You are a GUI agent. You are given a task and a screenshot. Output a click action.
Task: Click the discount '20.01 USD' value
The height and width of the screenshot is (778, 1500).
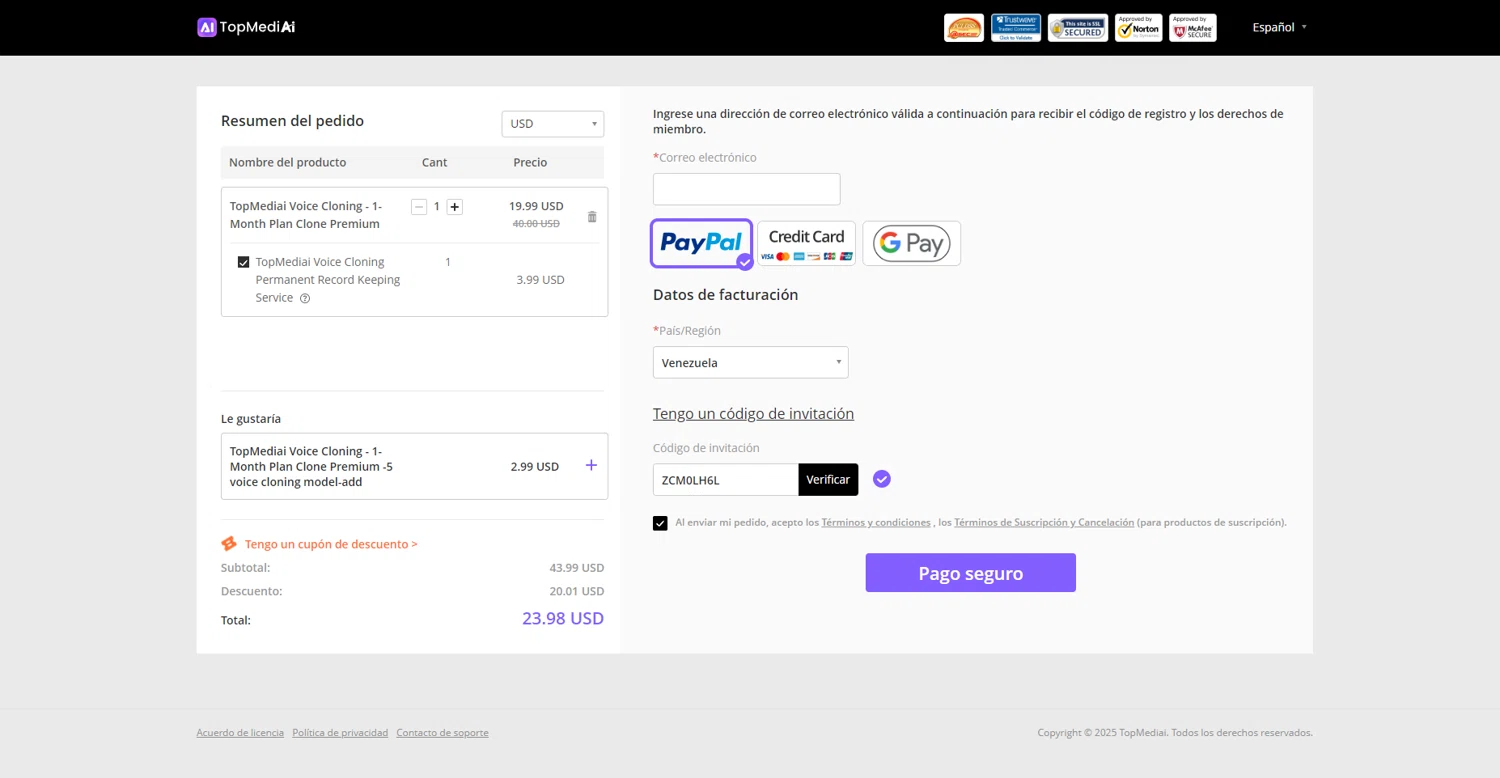click(577, 591)
